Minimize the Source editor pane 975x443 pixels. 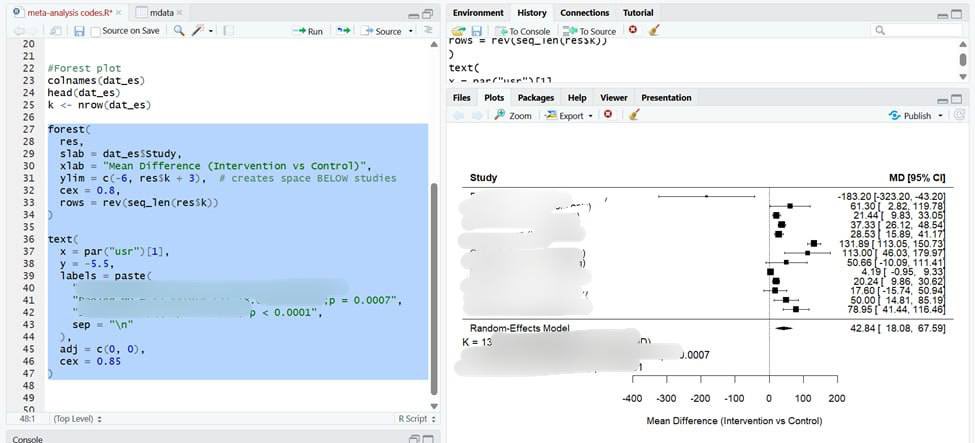tap(414, 14)
